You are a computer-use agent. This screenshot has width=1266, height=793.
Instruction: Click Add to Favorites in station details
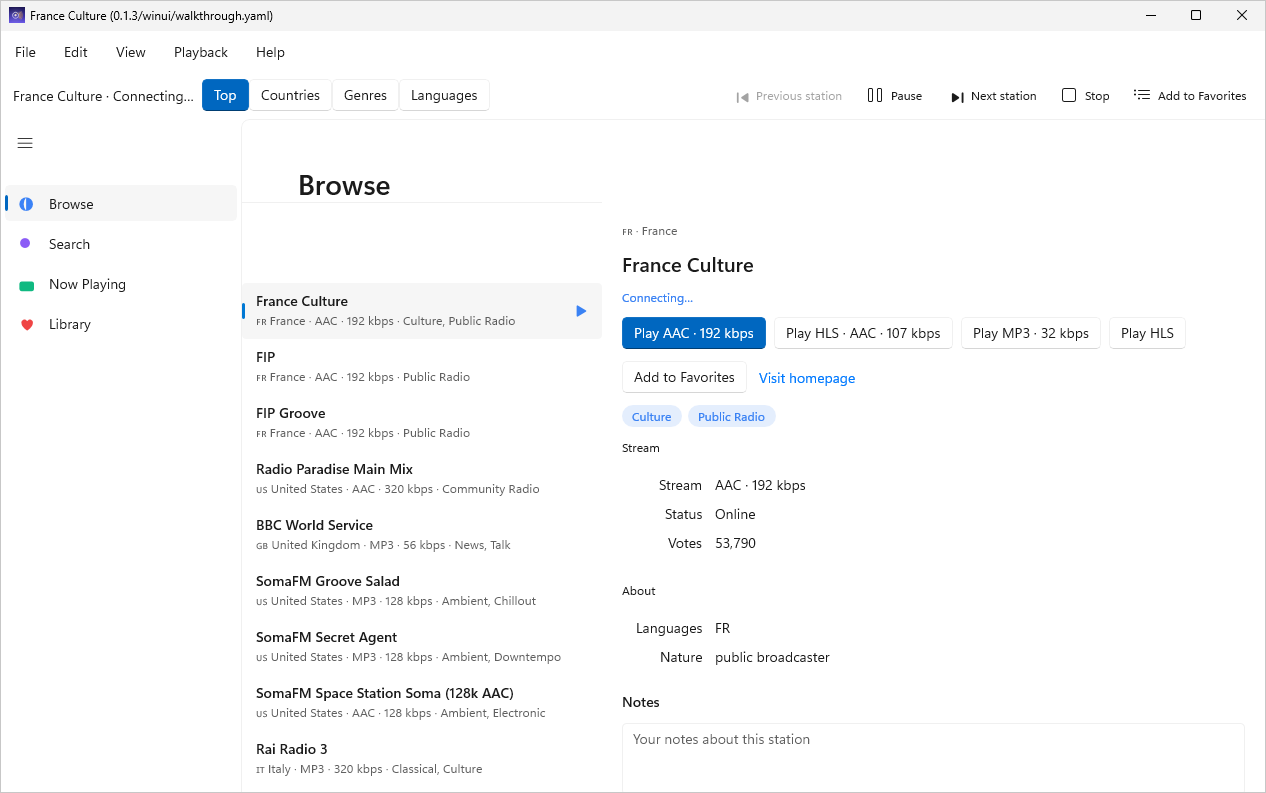(x=684, y=377)
